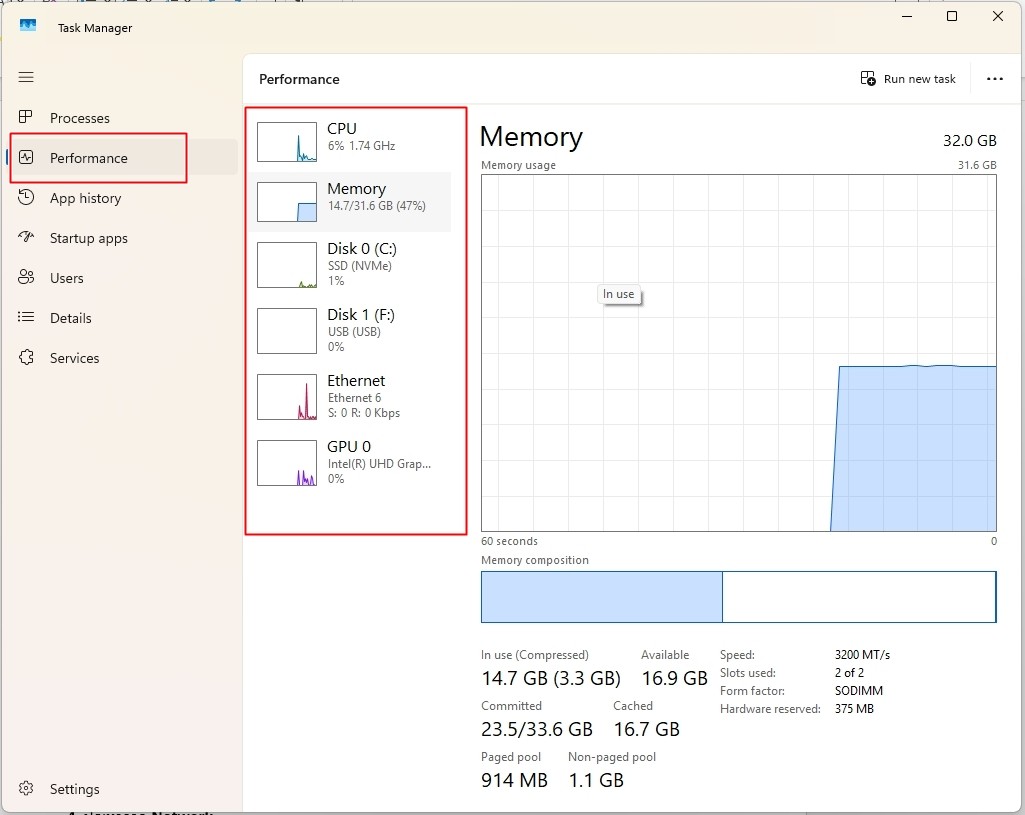Click the Services puzzle icon

(26, 358)
